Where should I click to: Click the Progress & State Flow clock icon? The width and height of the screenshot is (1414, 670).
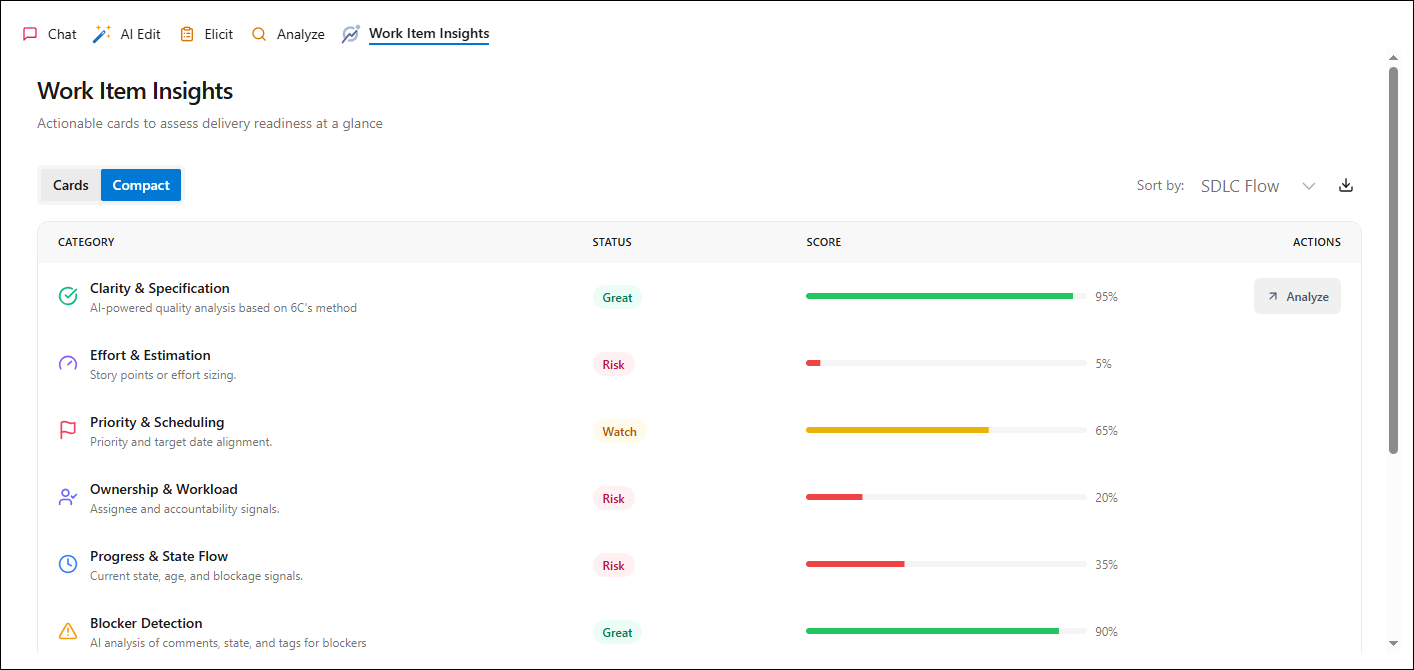pos(68,564)
